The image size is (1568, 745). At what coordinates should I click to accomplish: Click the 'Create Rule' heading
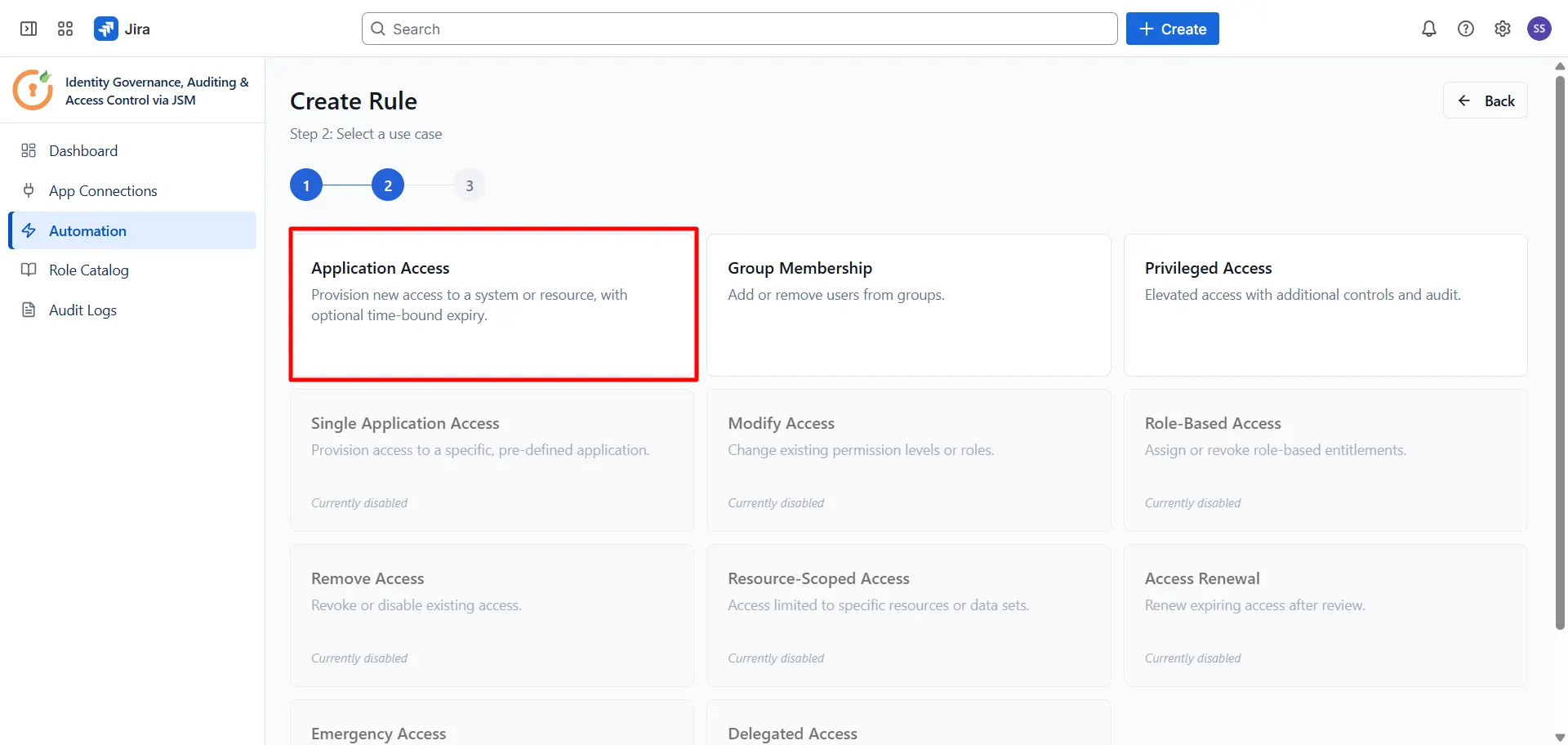354,100
